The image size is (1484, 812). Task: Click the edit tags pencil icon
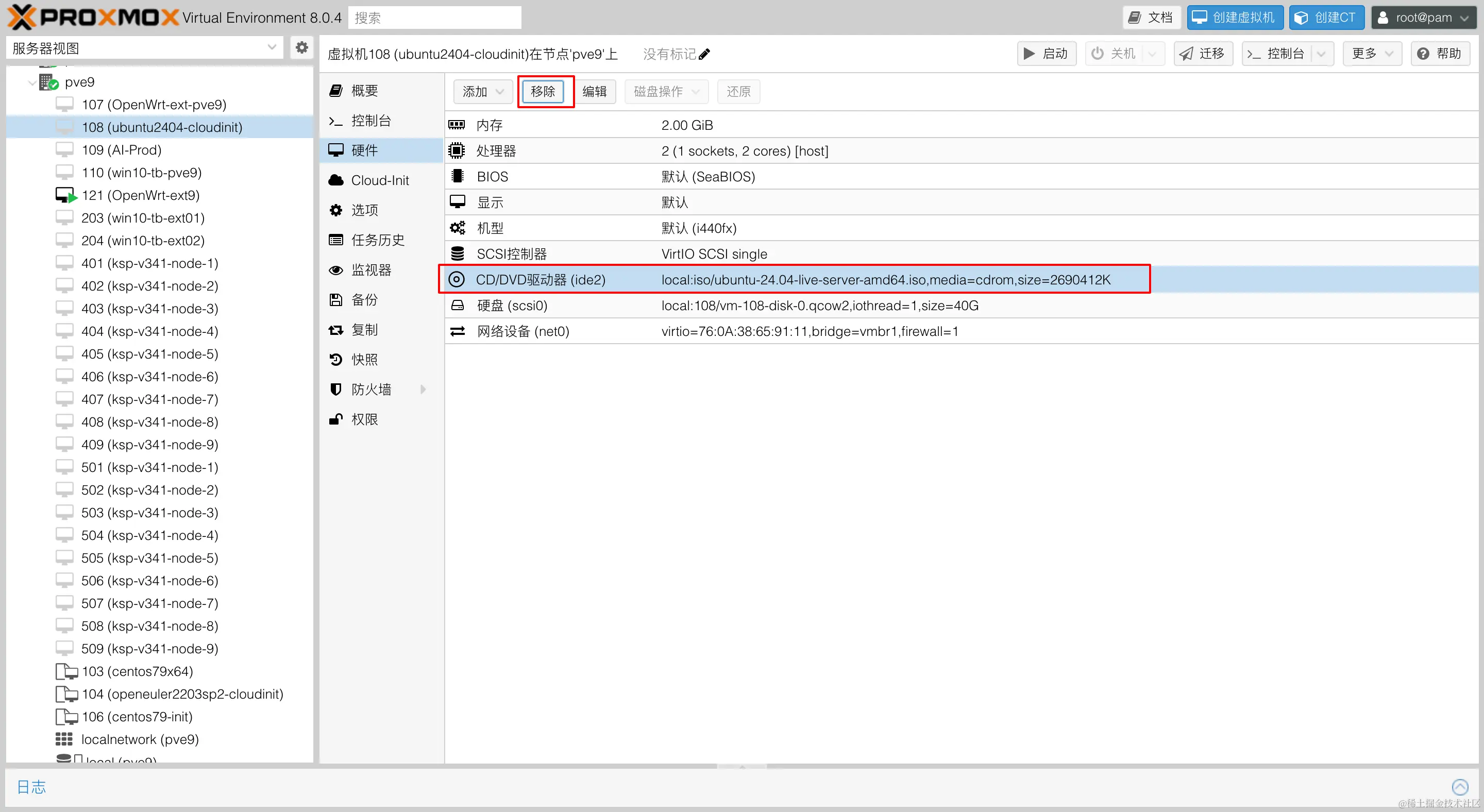tap(704, 54)
